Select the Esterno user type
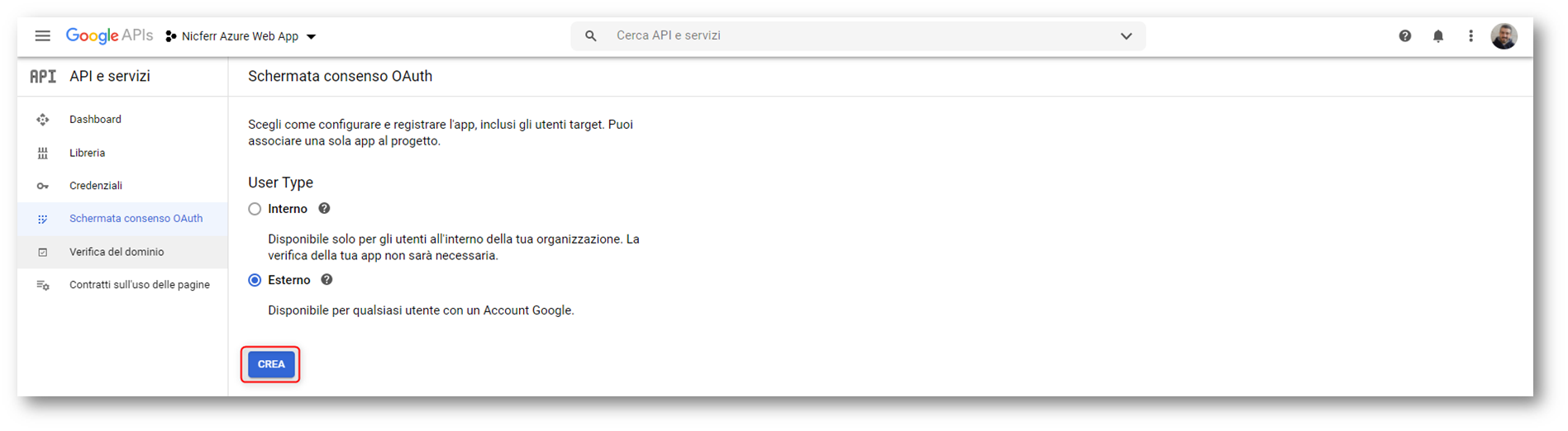This screenshot has height=431, width=1568. (255, 281)
